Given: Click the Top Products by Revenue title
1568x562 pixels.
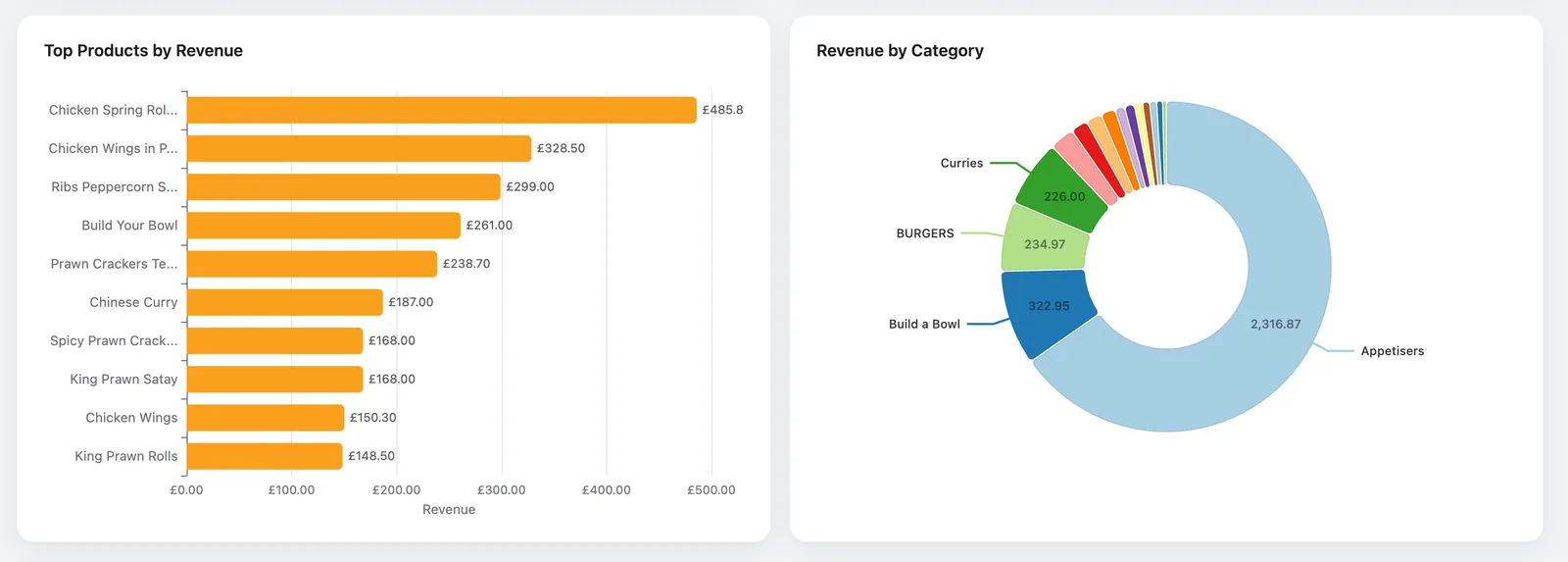Looking at the screenshot, I should (x=143, y=51).
